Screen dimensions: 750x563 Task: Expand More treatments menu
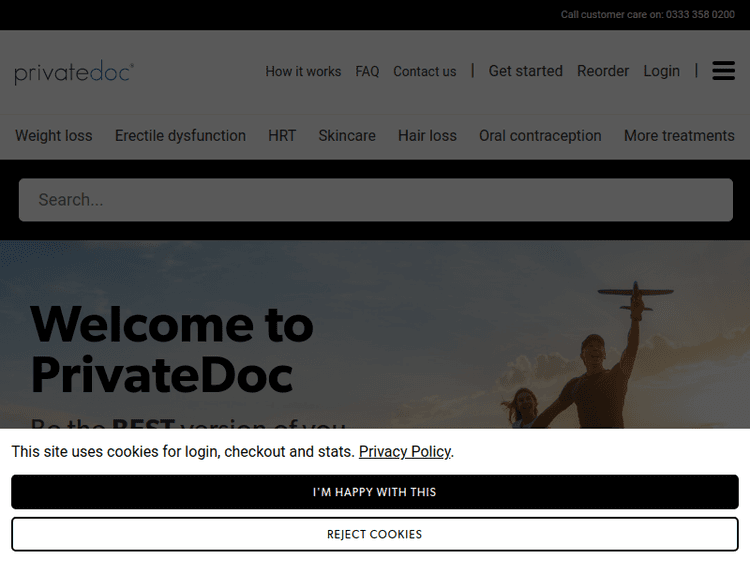click(679, 135)
